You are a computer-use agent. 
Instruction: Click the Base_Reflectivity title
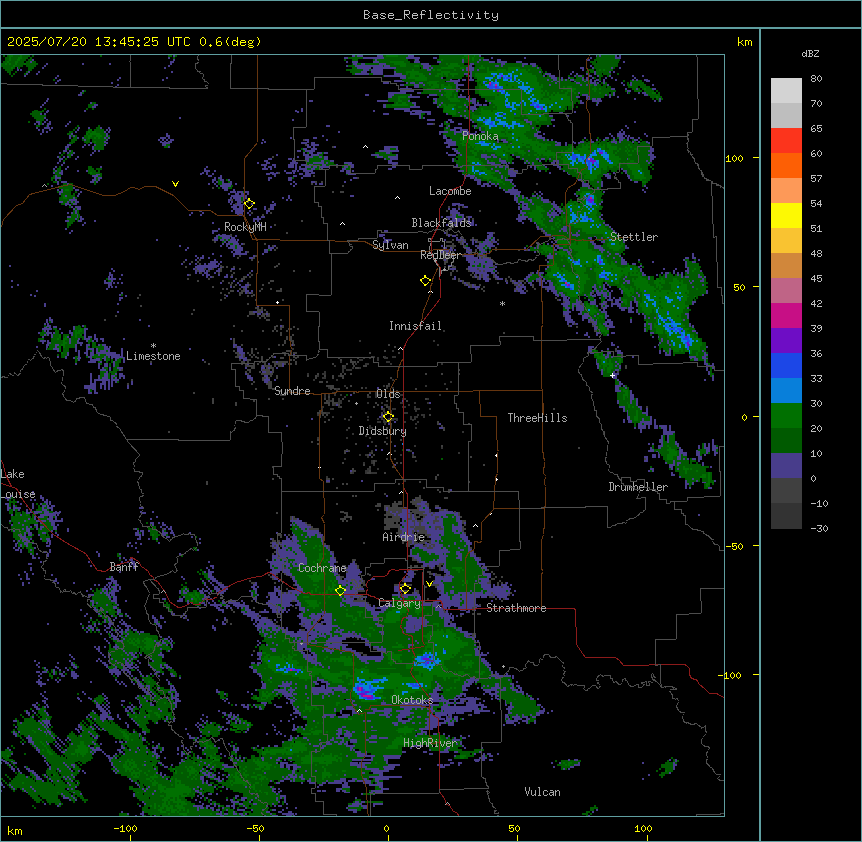point(431,15)
